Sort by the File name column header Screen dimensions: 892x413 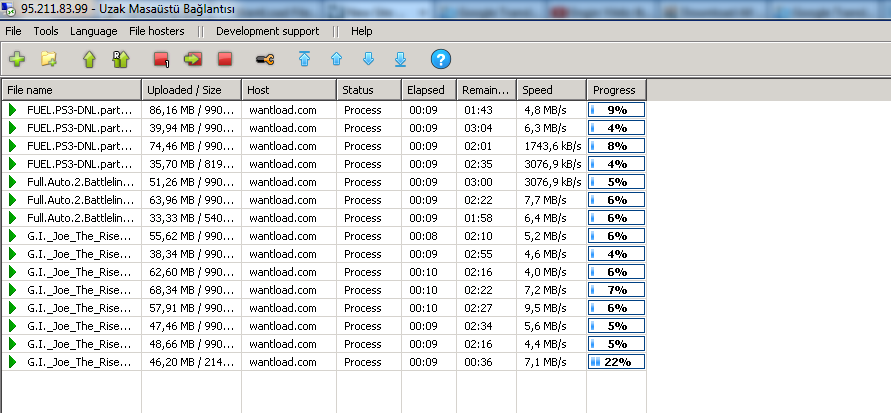[72, 90]
